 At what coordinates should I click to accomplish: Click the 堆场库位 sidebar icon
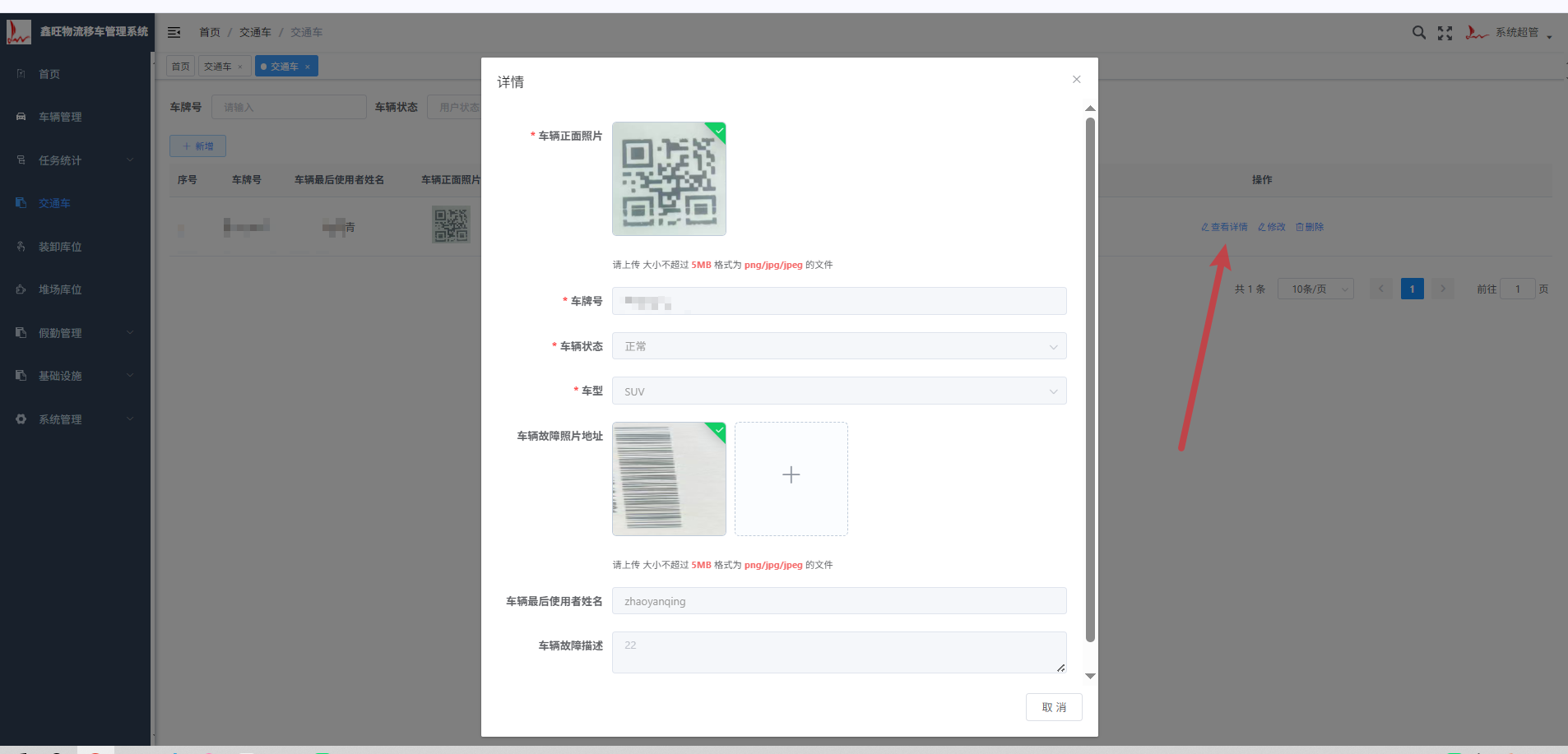click(x=21, y=289)
